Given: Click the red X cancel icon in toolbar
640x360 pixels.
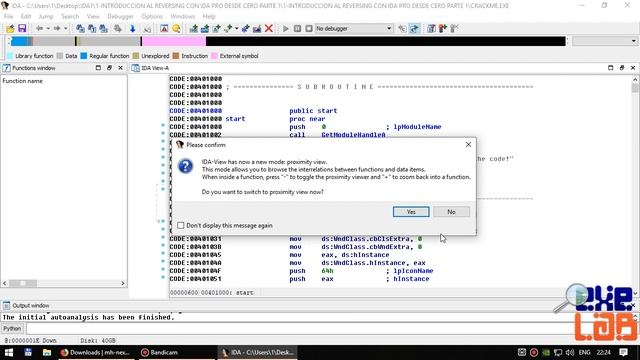Looking at the screenshot, I should tap(269, 29).
